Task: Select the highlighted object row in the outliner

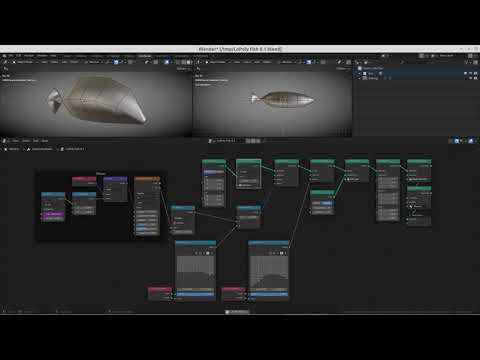Action: pyautogui.click(x=417, y=73)
